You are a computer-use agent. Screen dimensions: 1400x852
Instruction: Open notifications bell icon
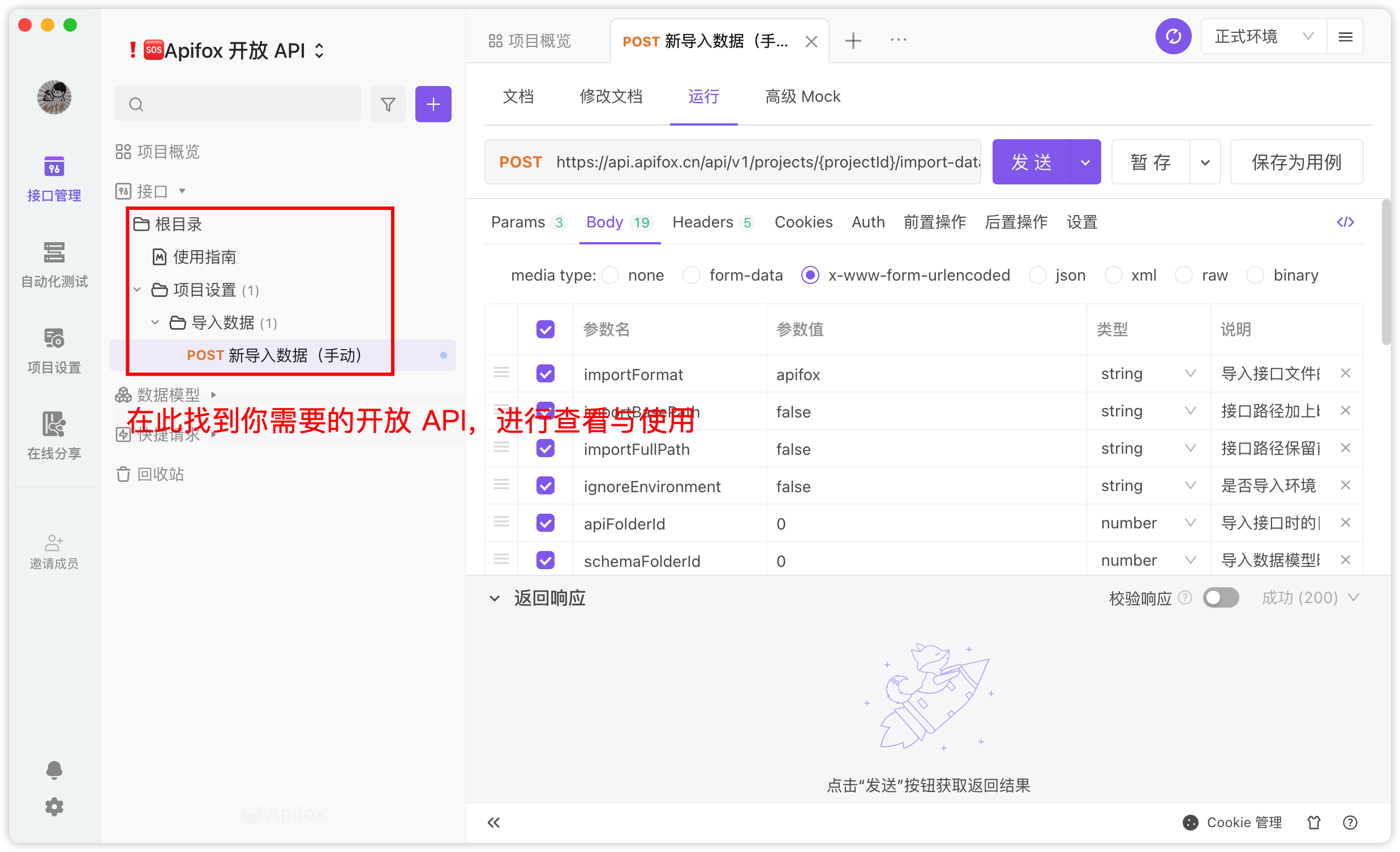pos(54,769)
